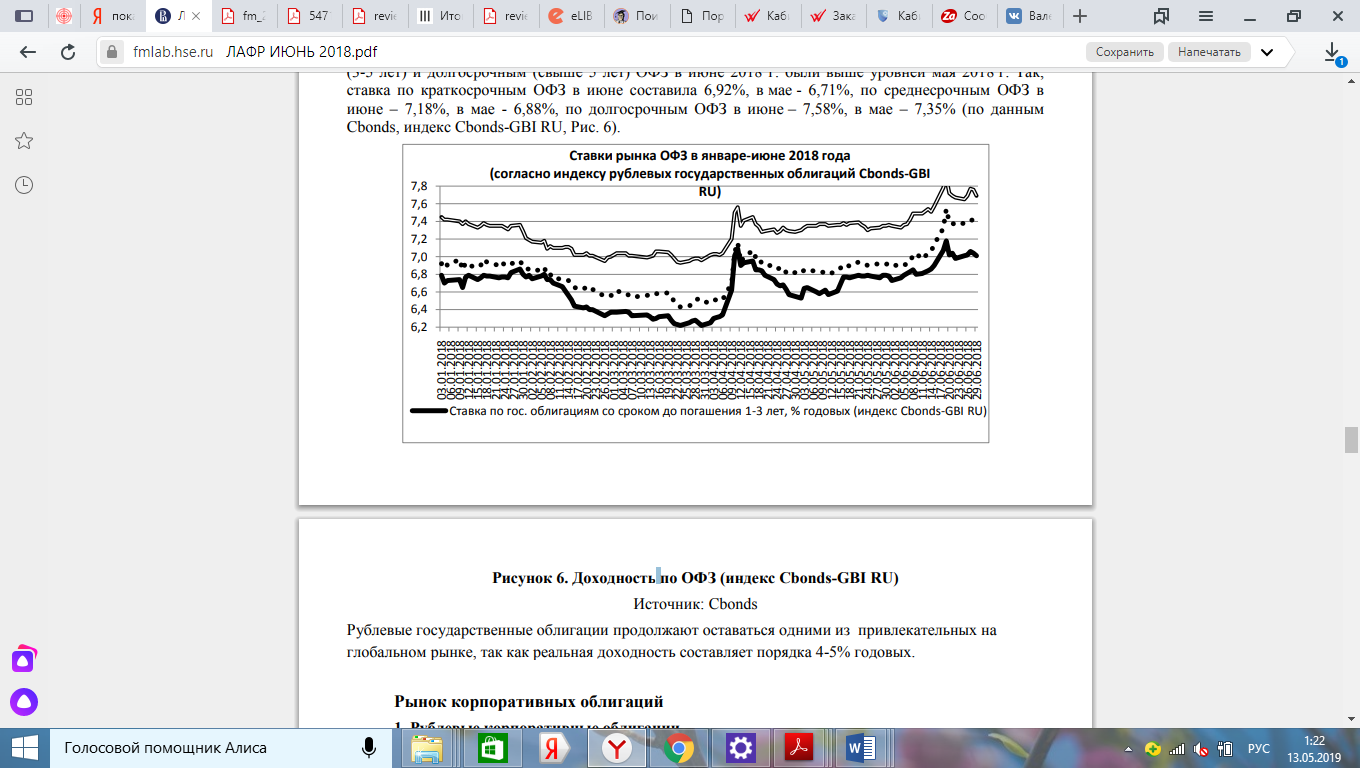Viewport: 1360px width, 768px height.
Task: Click the muted volume tray icon
Action: [1199, 748]
